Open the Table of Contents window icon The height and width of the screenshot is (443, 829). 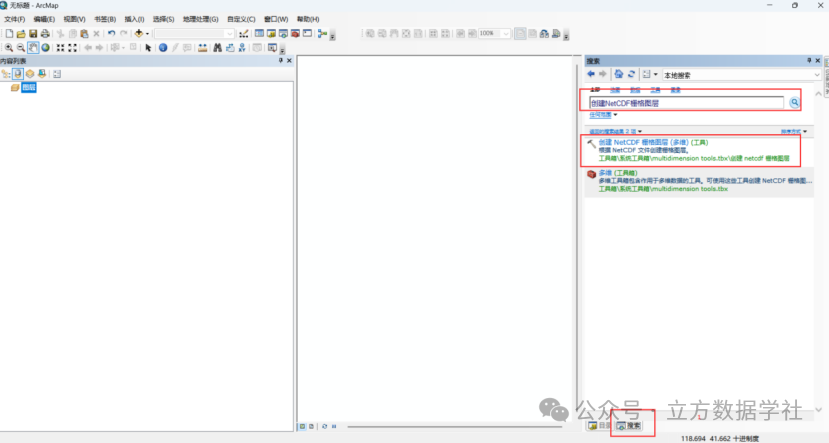[x=259, y=34]
